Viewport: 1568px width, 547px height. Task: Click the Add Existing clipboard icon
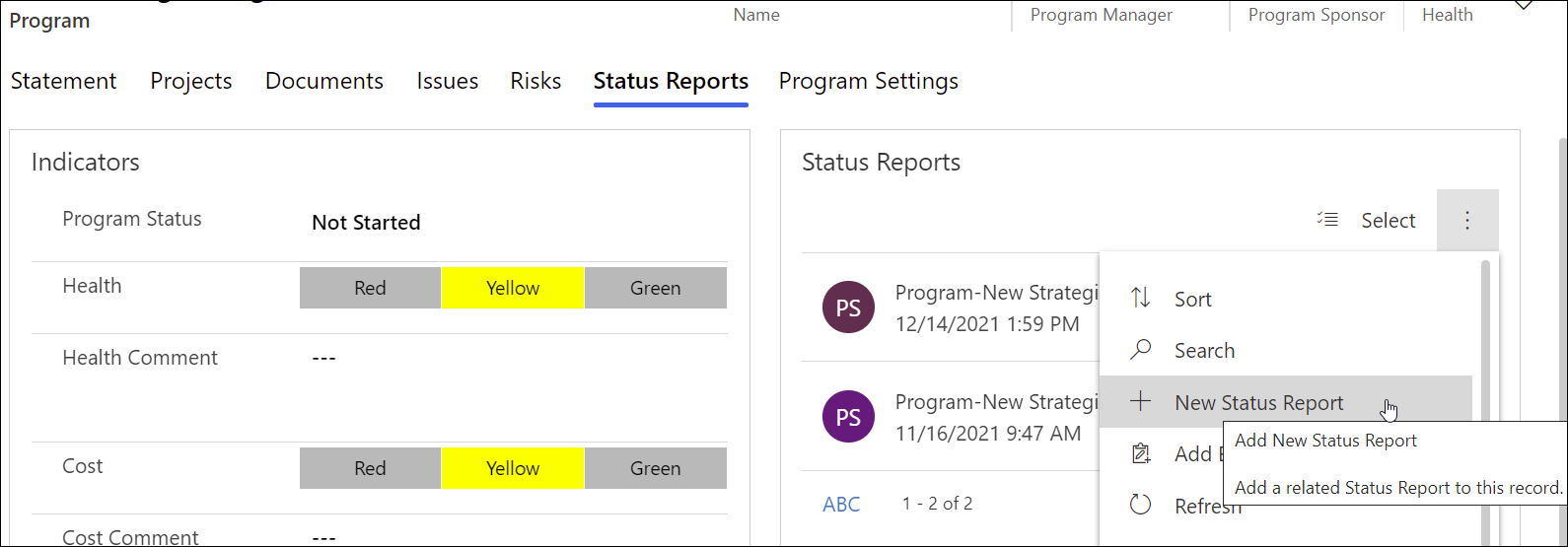[x=1140, y=453]
